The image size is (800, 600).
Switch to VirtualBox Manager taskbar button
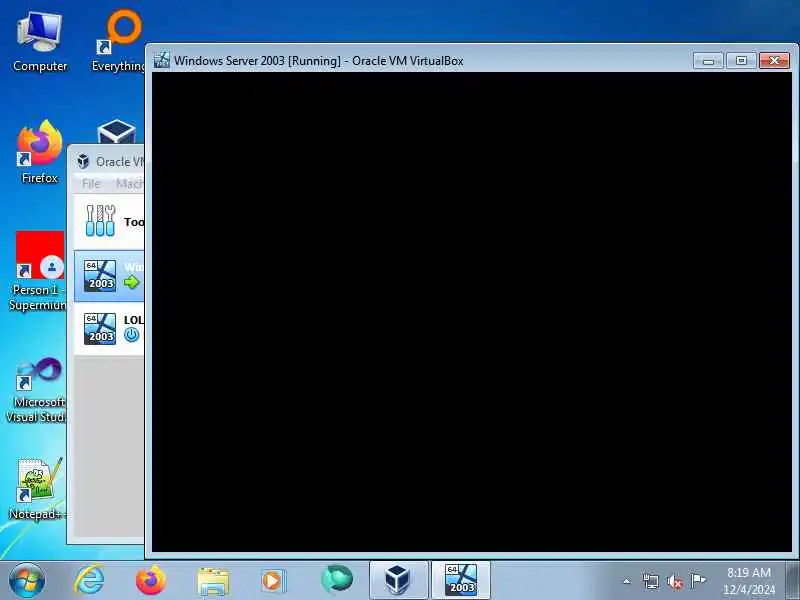point(398,581)
